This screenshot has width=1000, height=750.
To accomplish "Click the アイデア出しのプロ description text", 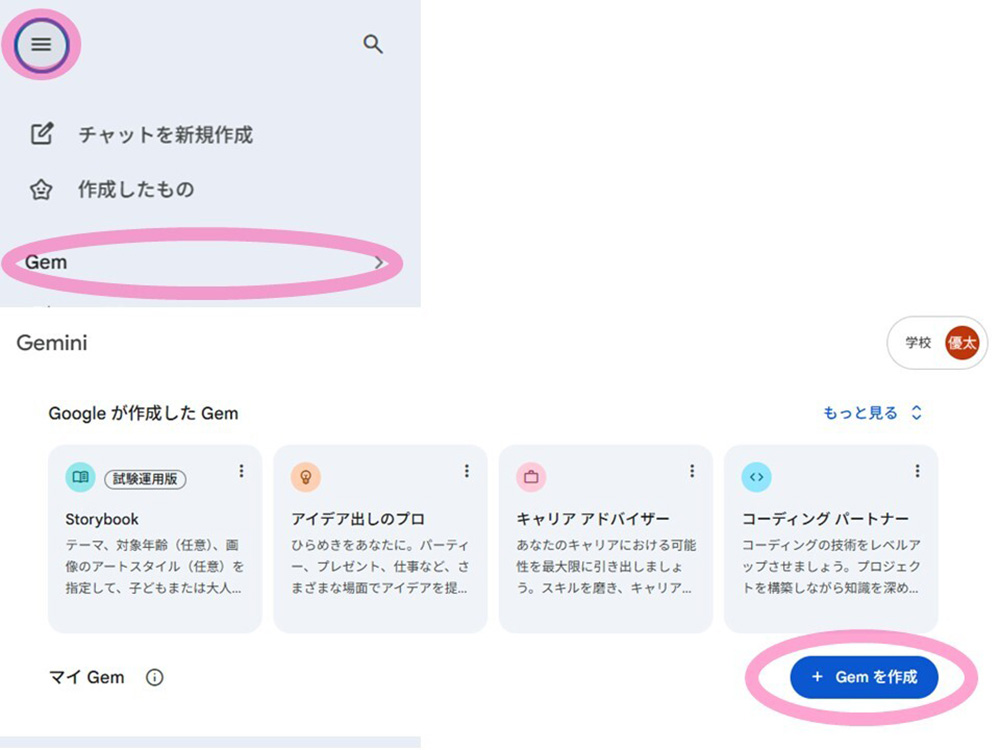I will (x=380, y=566).
